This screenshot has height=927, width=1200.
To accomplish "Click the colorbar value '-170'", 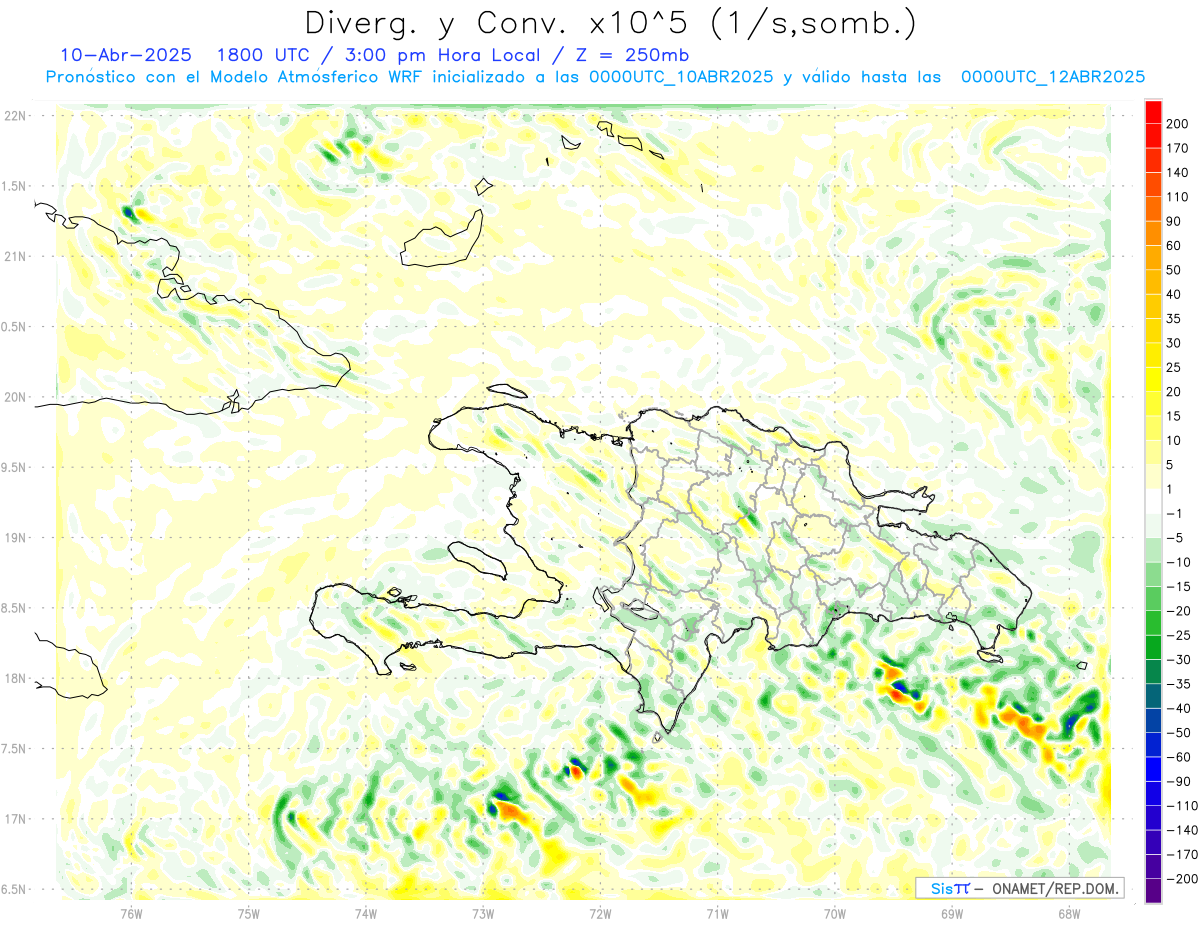I will click(x=1182, y=855).
